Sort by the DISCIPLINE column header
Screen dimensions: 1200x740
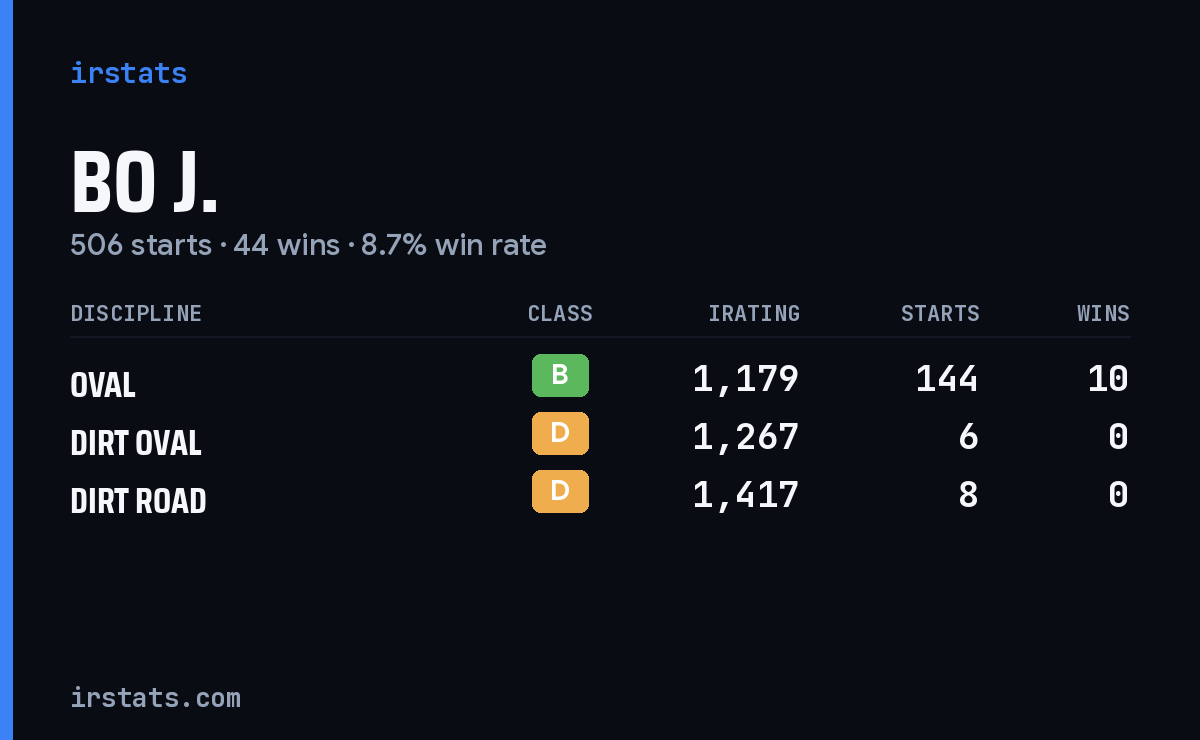coord(136,314)
